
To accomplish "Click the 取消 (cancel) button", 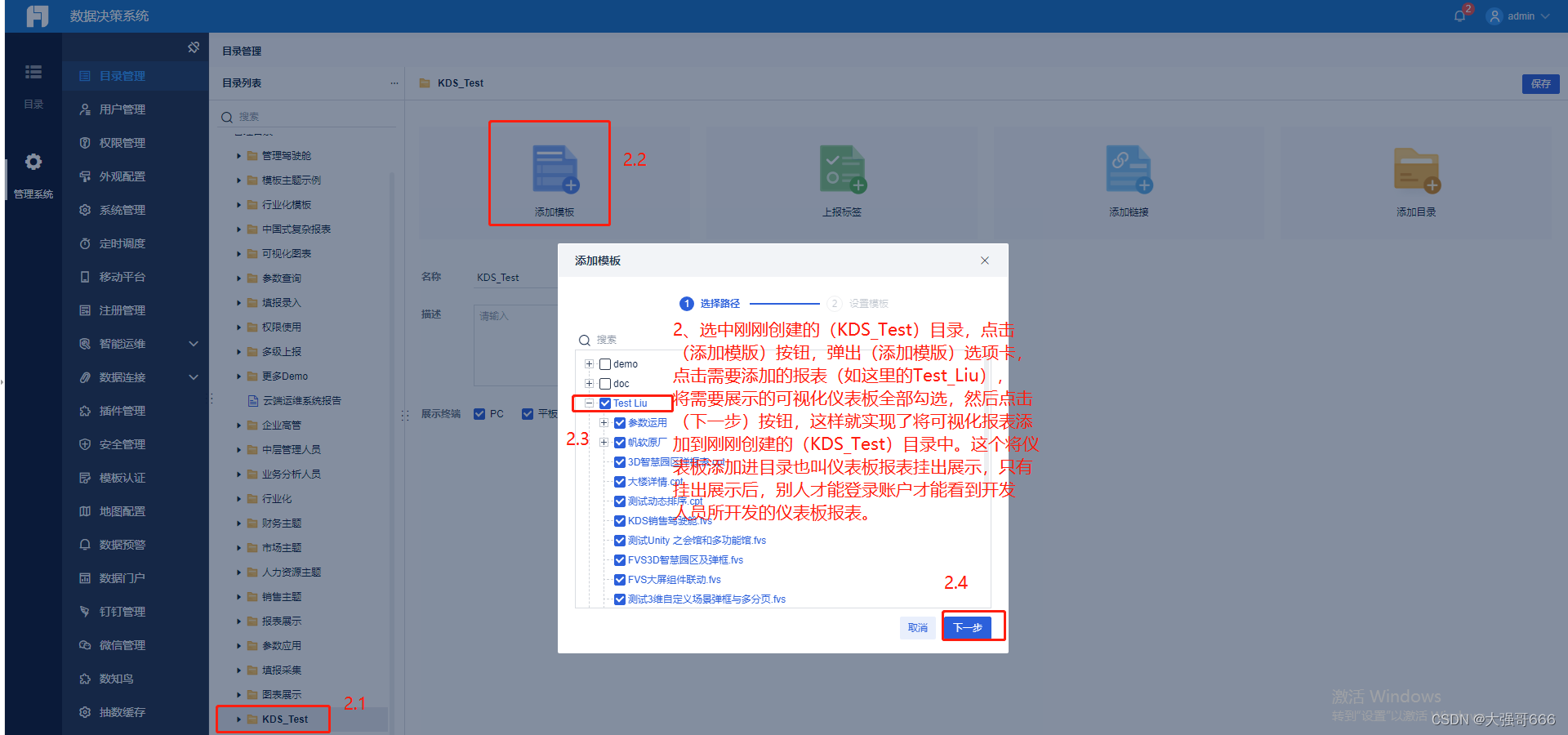I will 918,627.
